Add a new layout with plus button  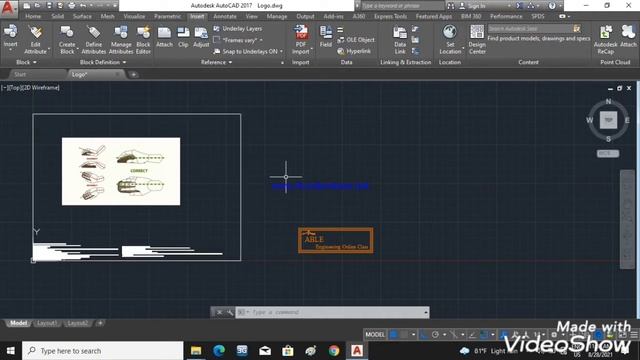(100, 323)
